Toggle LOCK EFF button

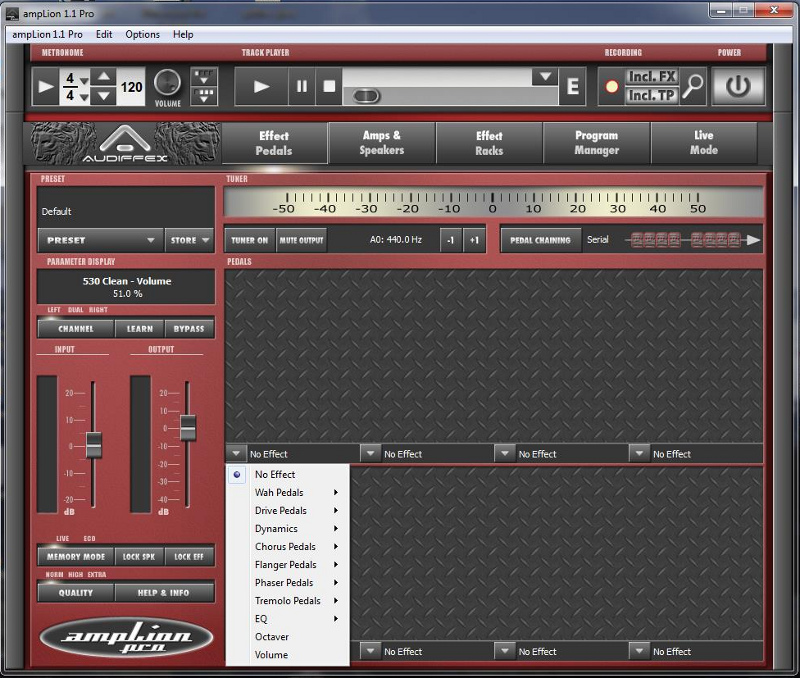pyautogui.click(x=189, y=557)
